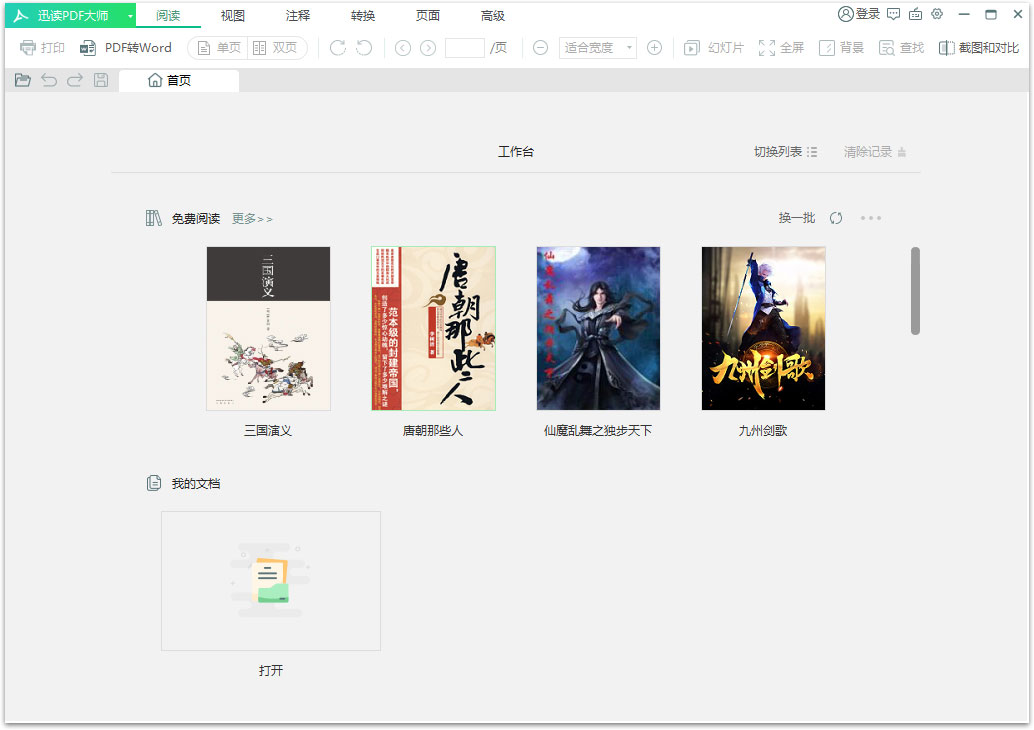The height and width of the screenshot is (730, 1034).
Task: Switch to the 阅读 tab
Action: pos(167,15)
